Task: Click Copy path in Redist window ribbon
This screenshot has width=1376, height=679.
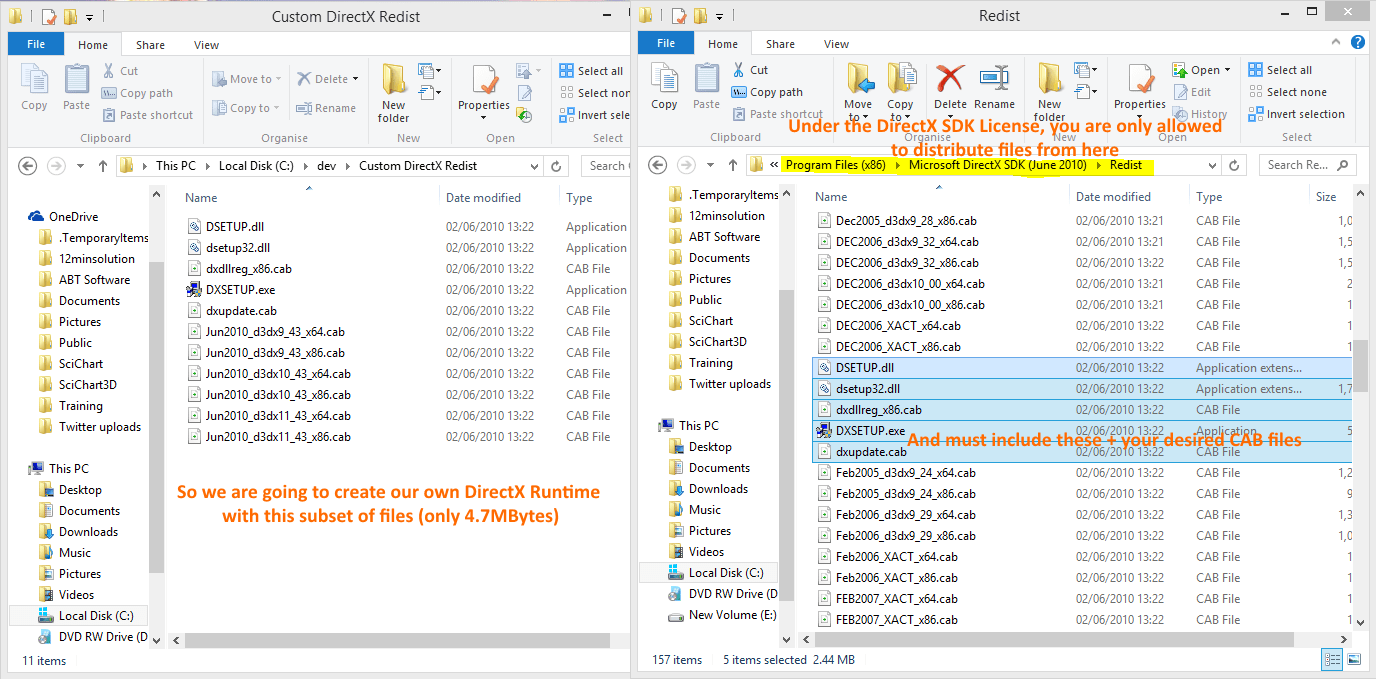Action: click(x=767, y=92)
